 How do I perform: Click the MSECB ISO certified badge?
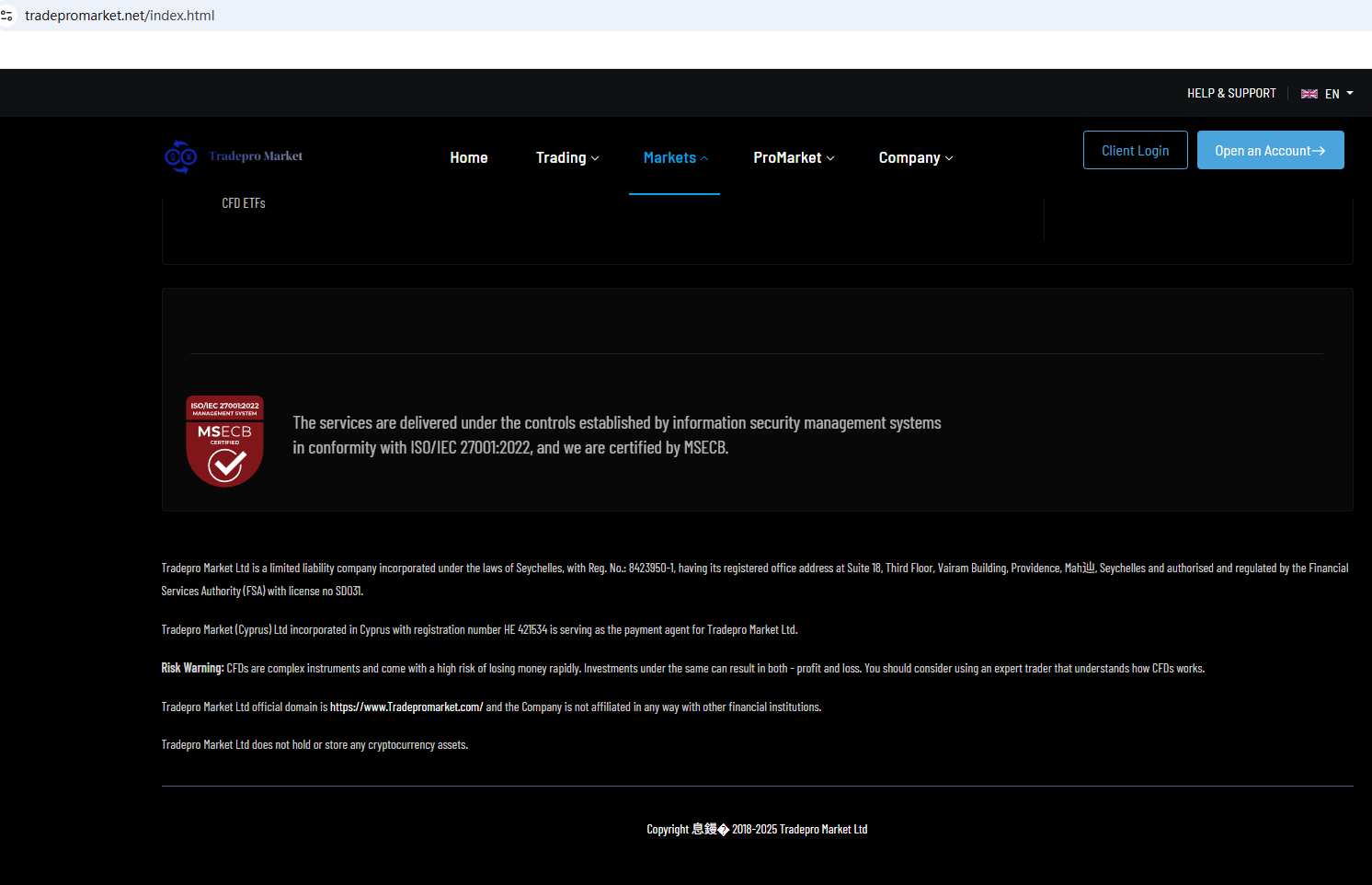224,441
